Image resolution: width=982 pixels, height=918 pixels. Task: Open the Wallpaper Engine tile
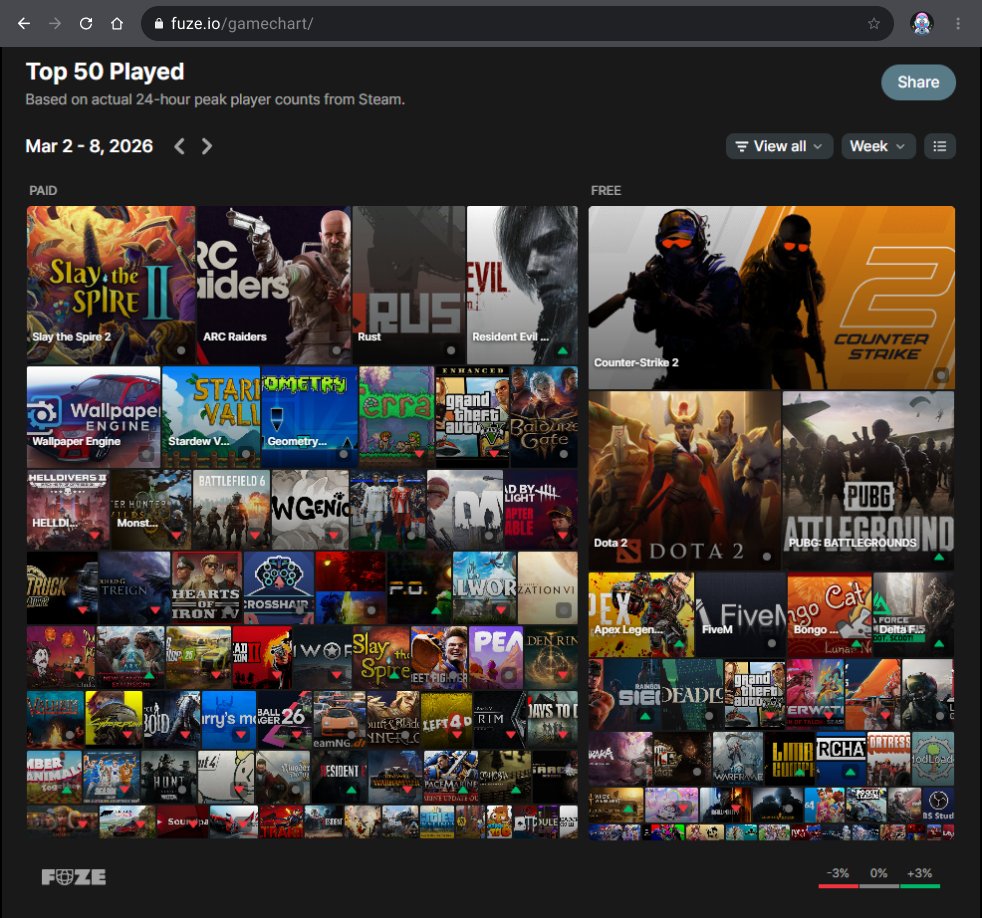pyautogui.click(x=93, y=416)
